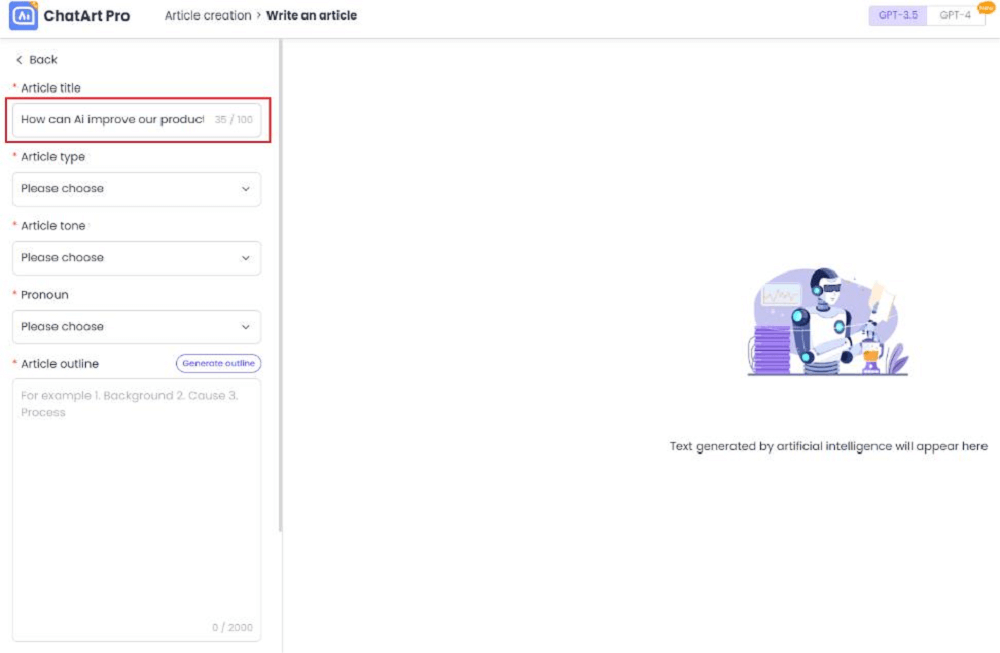This screenshot has height=653, width=1000.
Task: Open the Article type dropdown
Action: coord(136,189)
